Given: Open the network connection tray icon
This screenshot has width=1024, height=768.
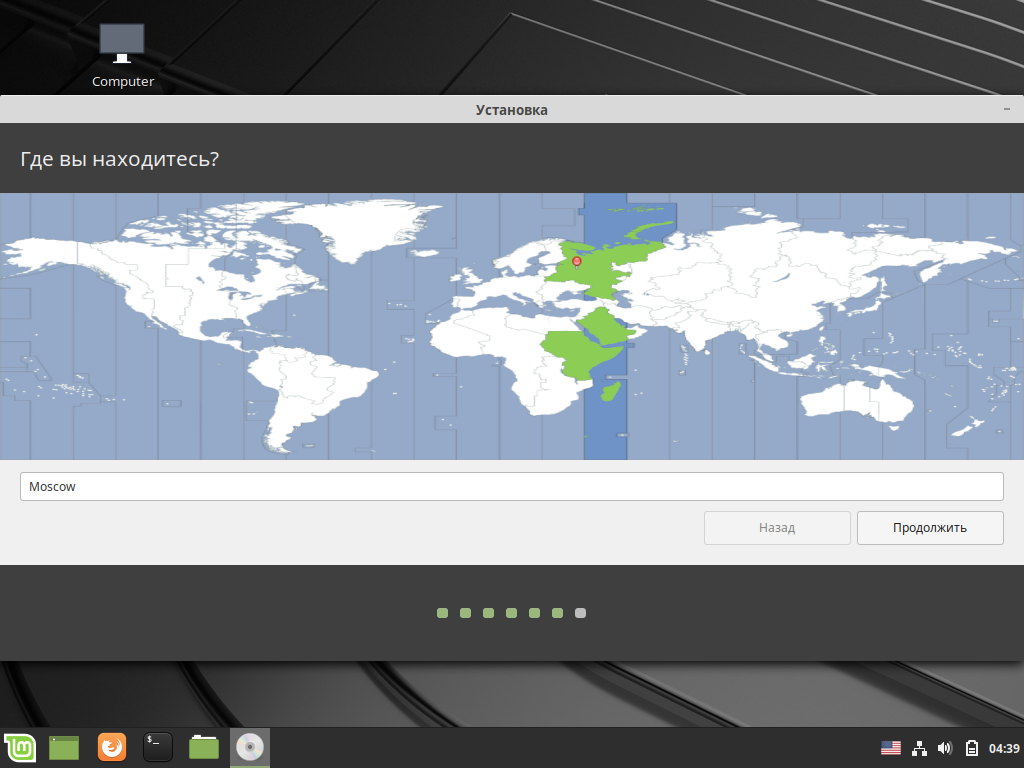Looking at the screenshot, I should click(920, 748).
